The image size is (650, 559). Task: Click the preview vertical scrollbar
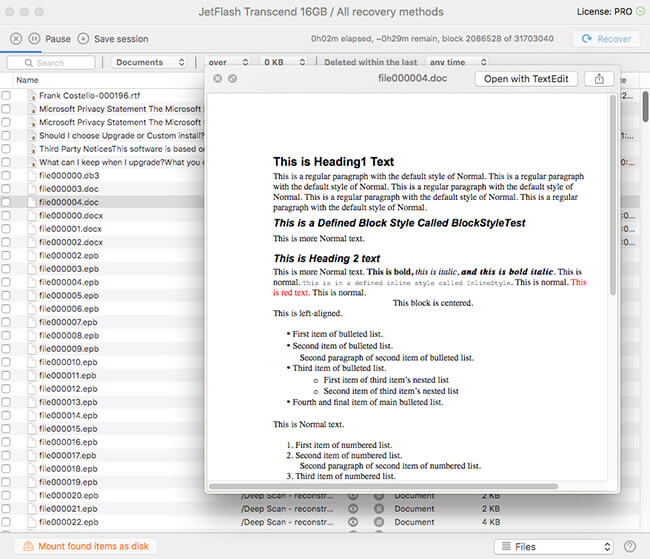point(613,195)
